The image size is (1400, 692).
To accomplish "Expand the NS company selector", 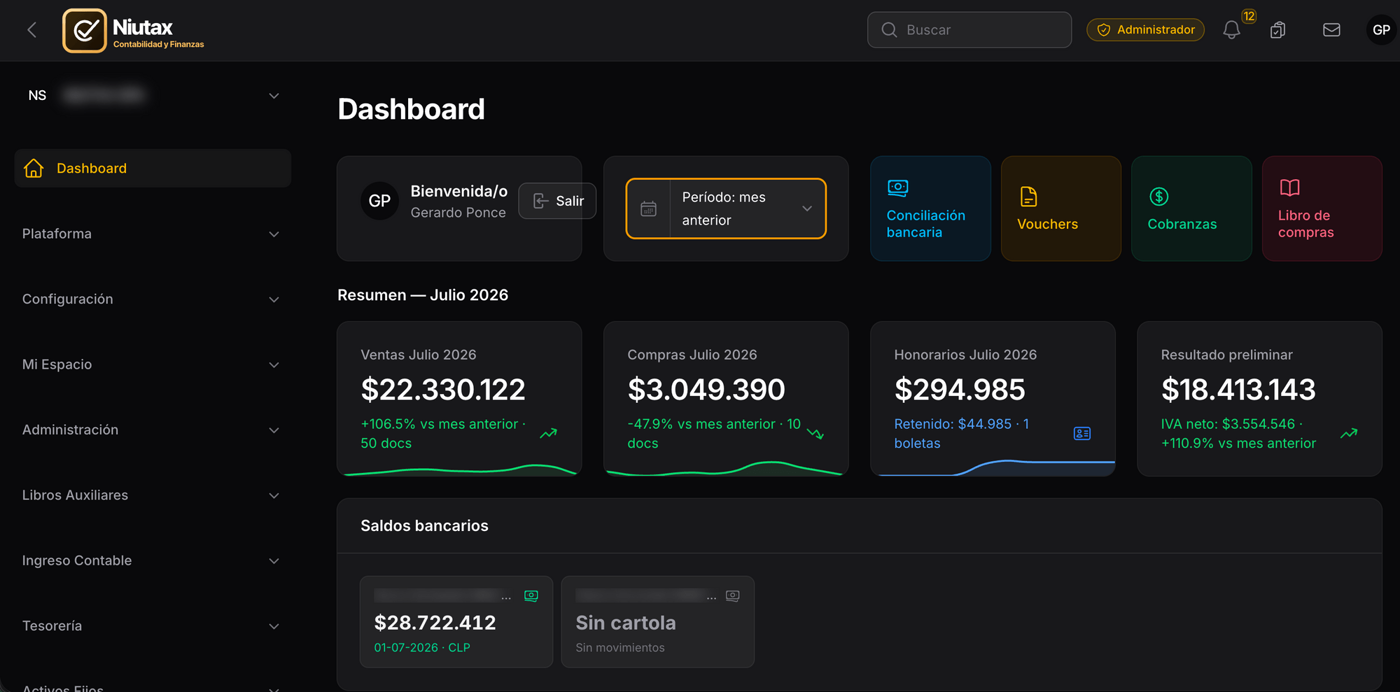I will click(153, 96).
